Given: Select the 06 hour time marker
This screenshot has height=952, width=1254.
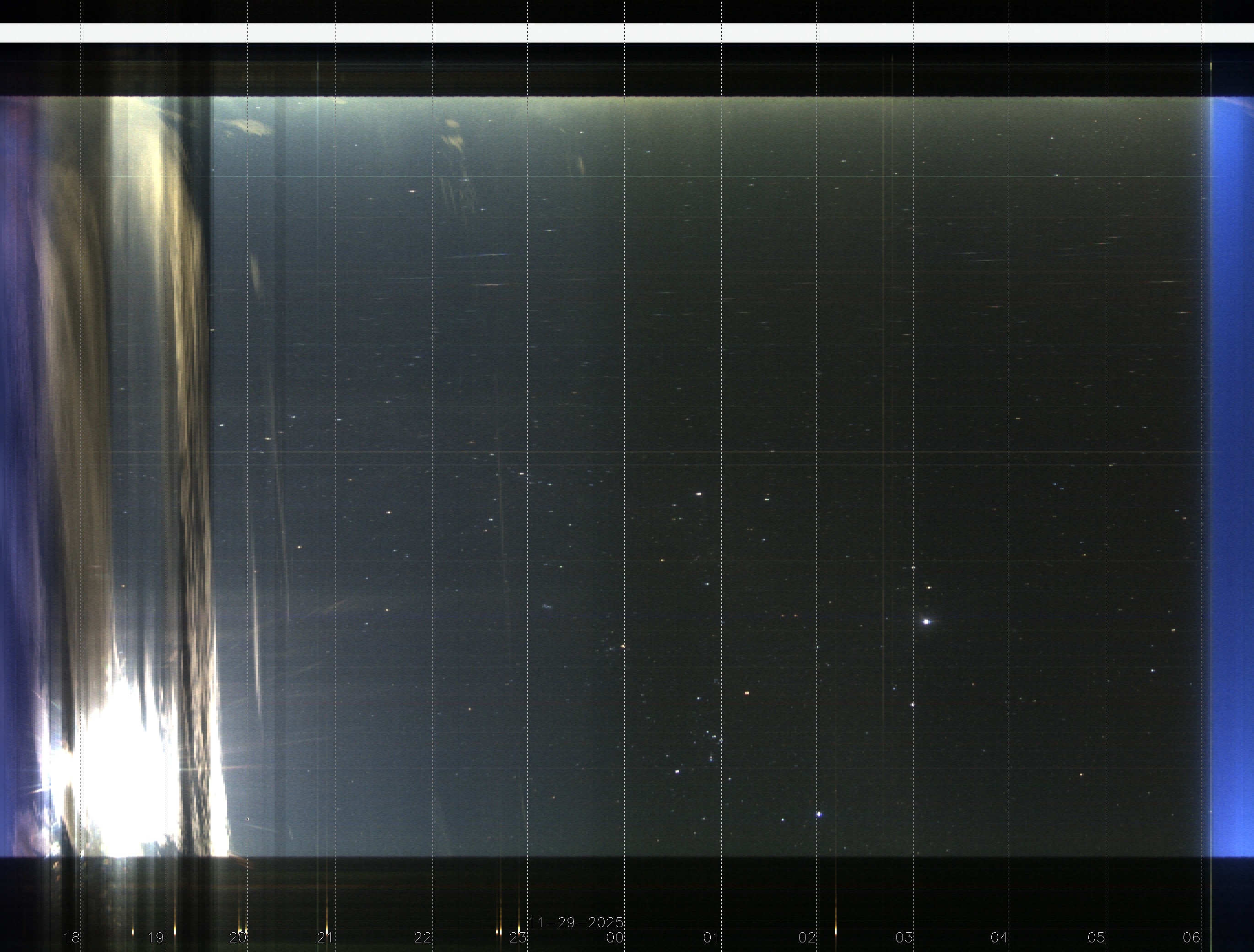Looking at the screenshot, I should coord(1192,937).
